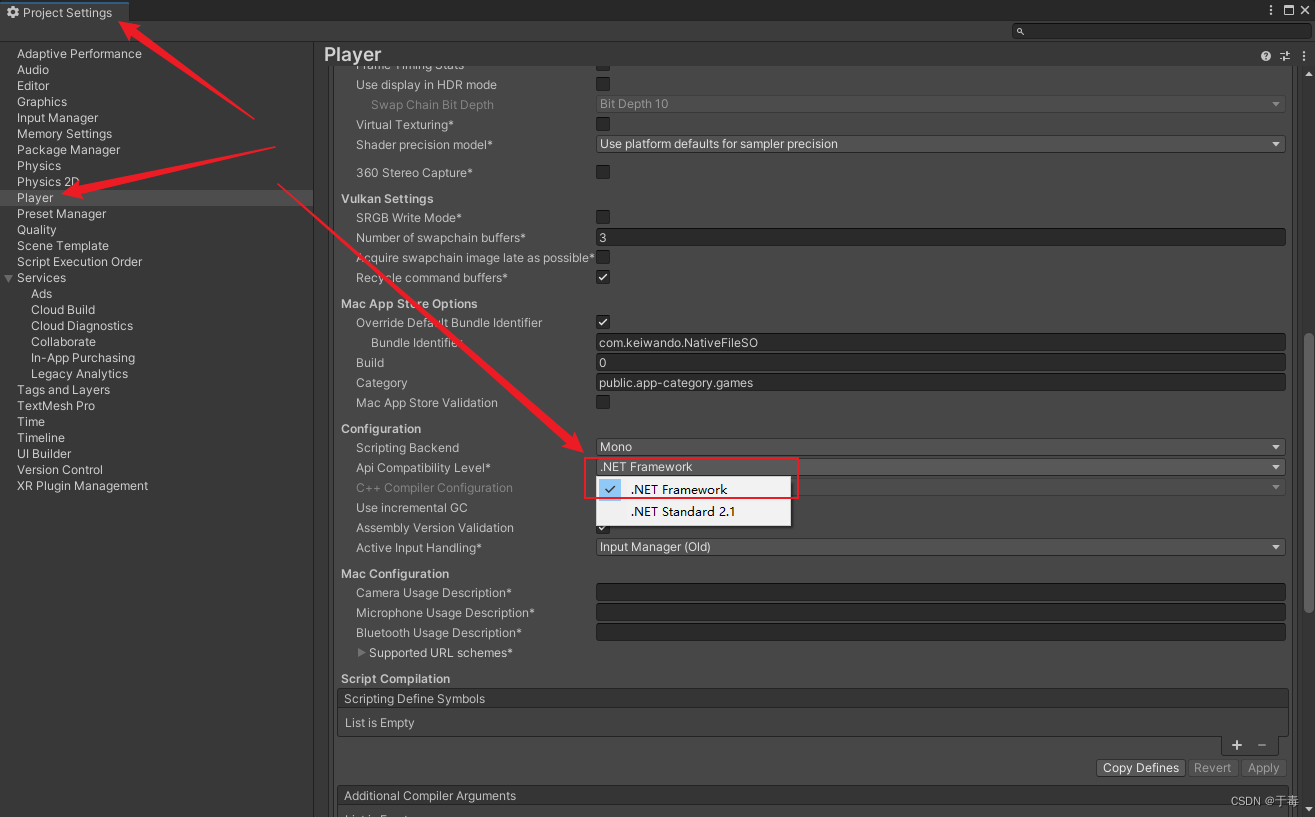
Task: Open Player presets slider icon
Action: click(1286, 56)
